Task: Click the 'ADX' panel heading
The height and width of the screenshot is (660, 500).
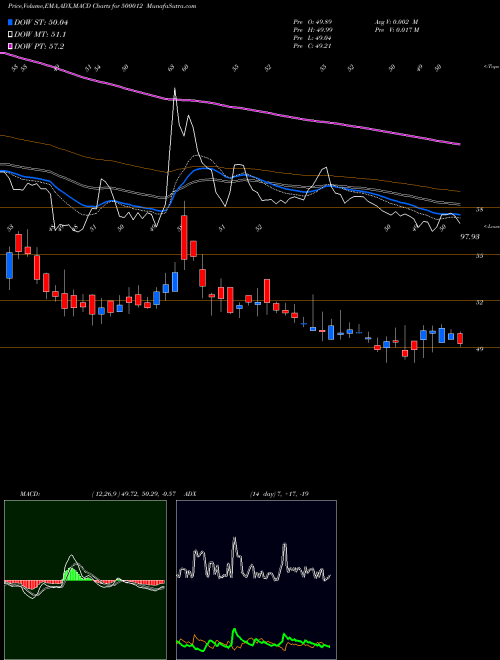Action: coord(191,494)
